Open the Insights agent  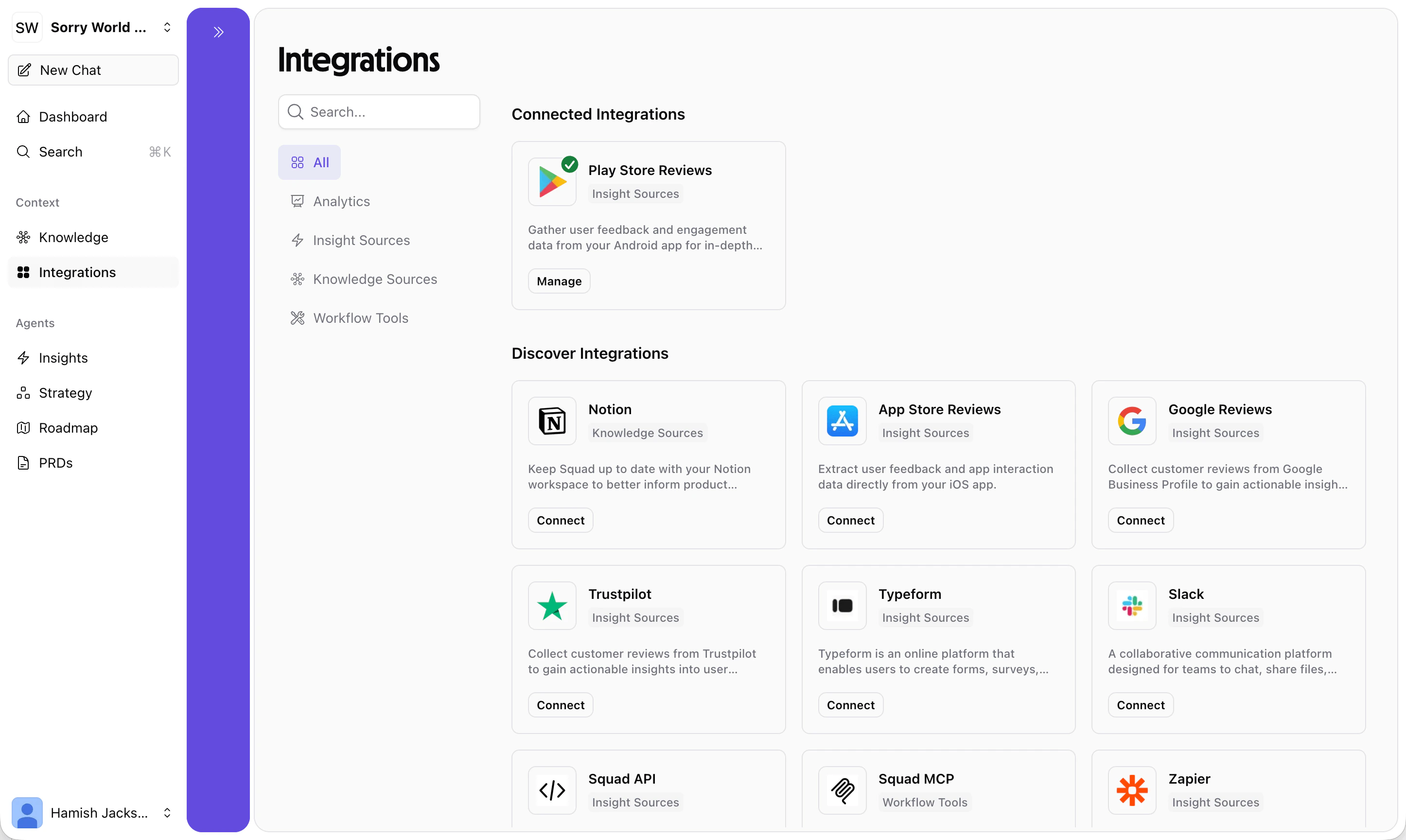coord(63,358)
